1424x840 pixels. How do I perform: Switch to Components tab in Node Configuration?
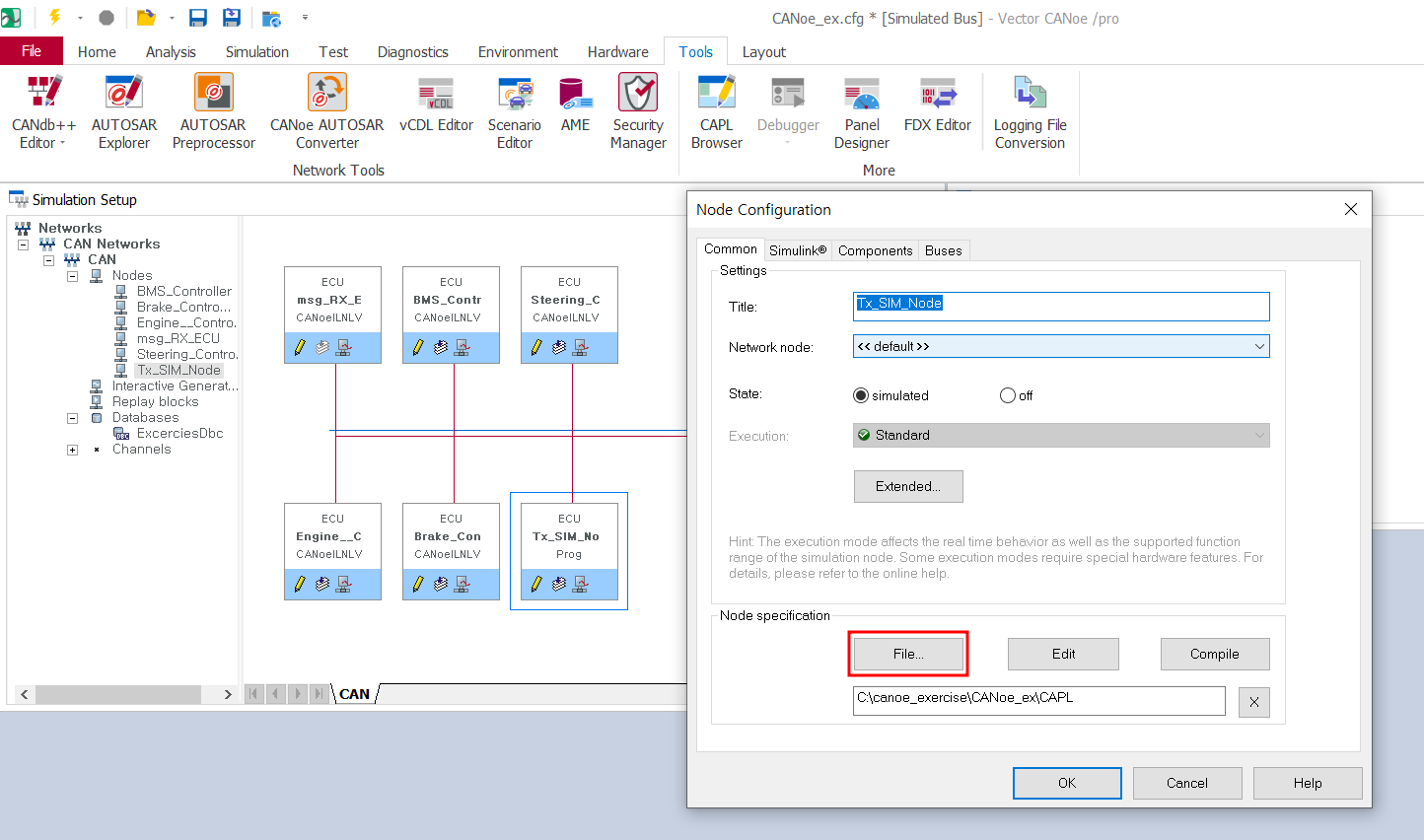pyautogui.click(x=876, y=250)
